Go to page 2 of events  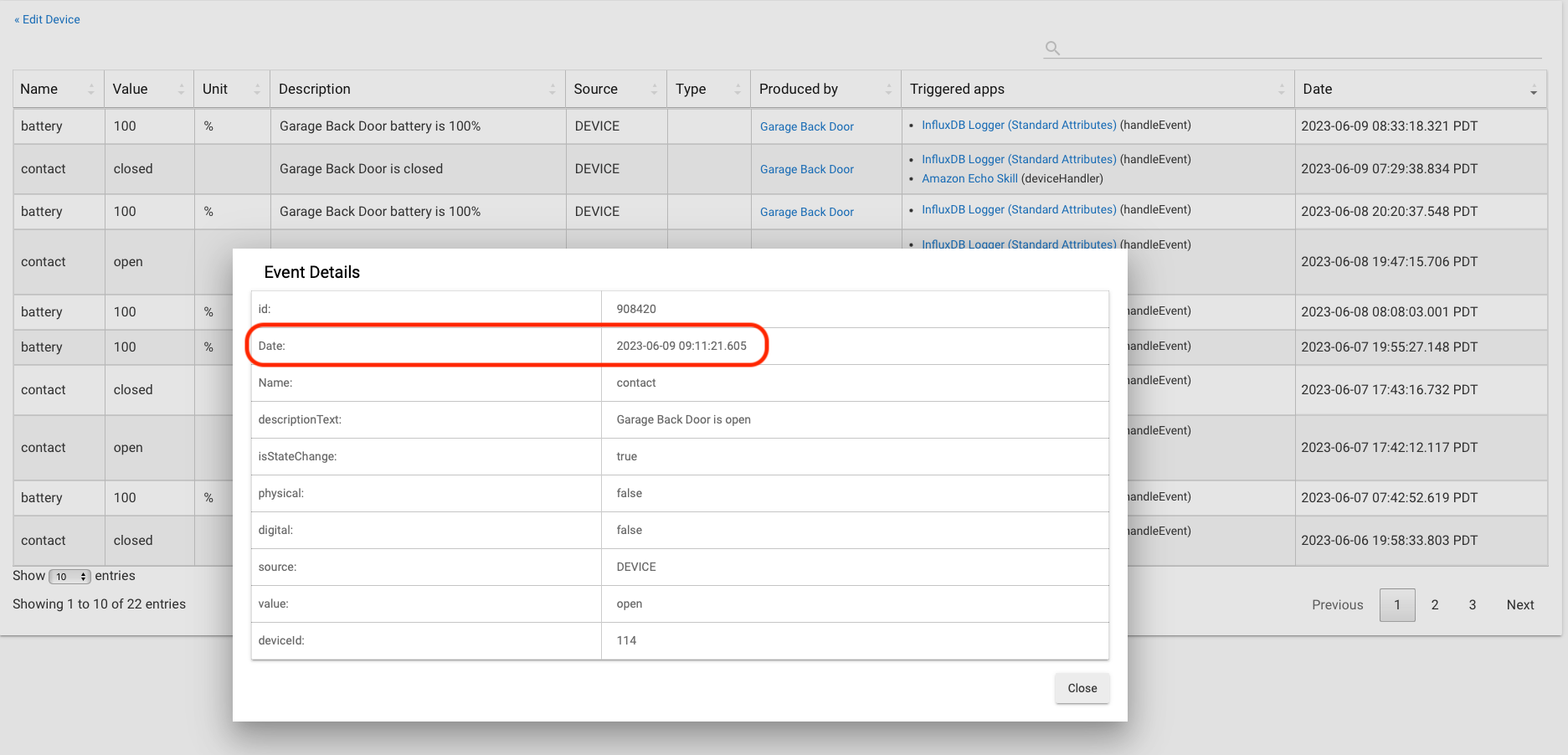pyautogui.click(x=1434, y=604)
